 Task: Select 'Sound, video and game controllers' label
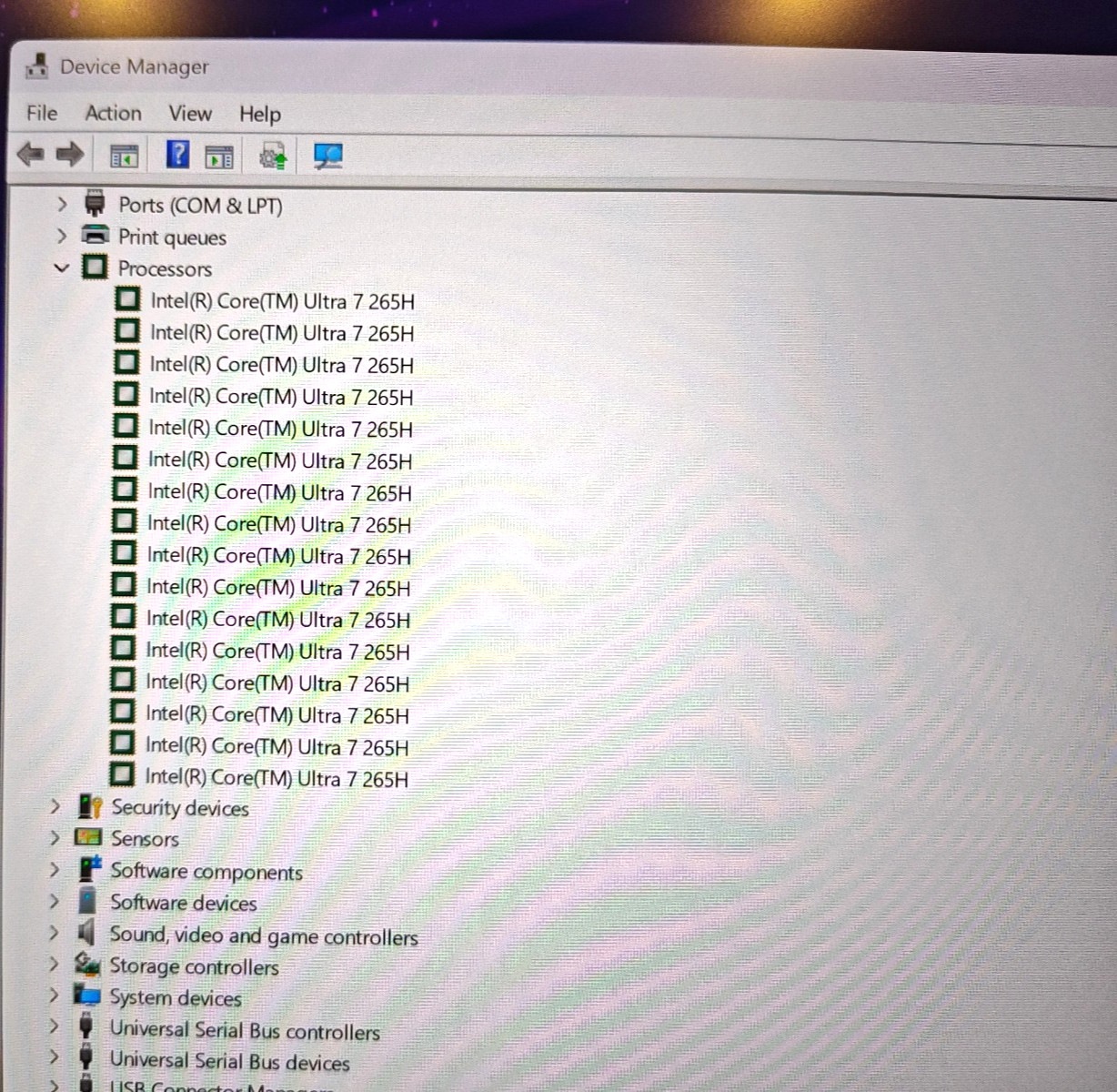264,935
